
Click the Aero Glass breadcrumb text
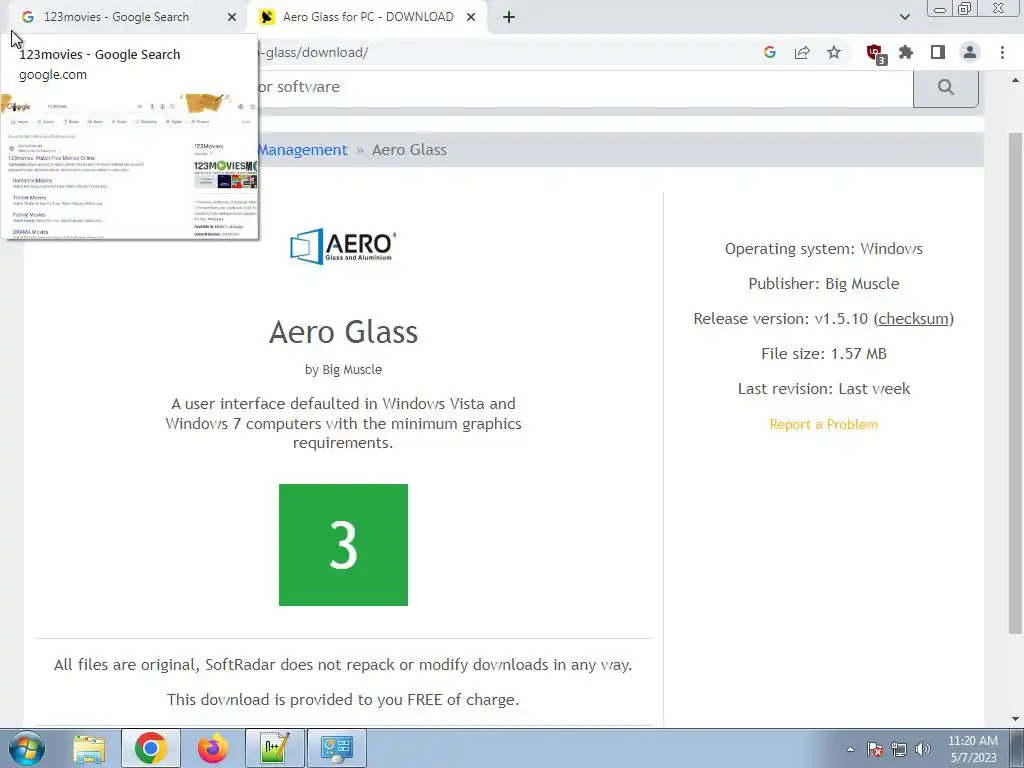click(x=409, y=150)
